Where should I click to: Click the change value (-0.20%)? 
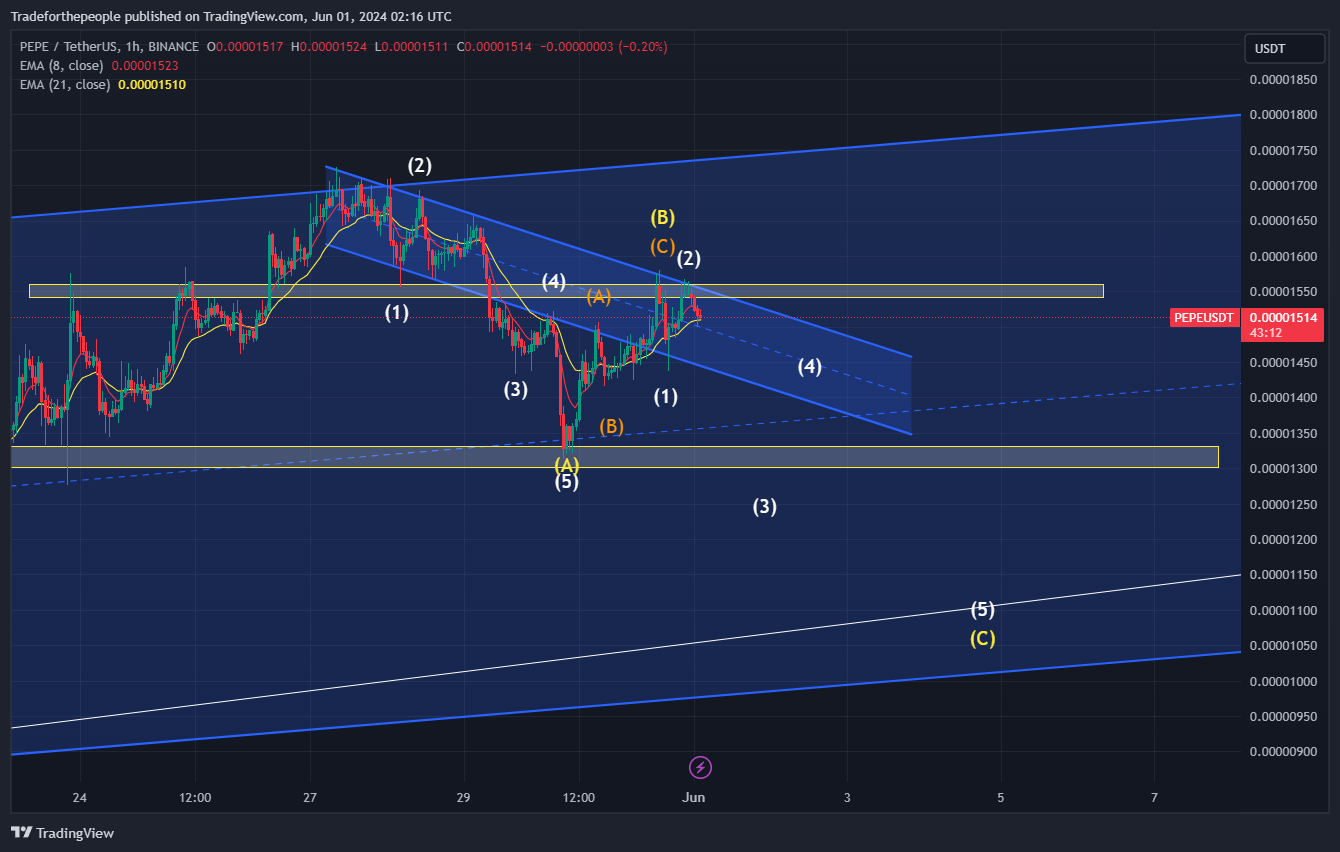(642, 47)
